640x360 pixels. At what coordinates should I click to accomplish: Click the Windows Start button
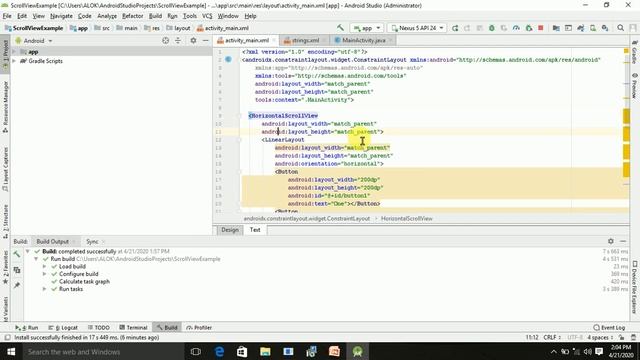pos(11,351)
